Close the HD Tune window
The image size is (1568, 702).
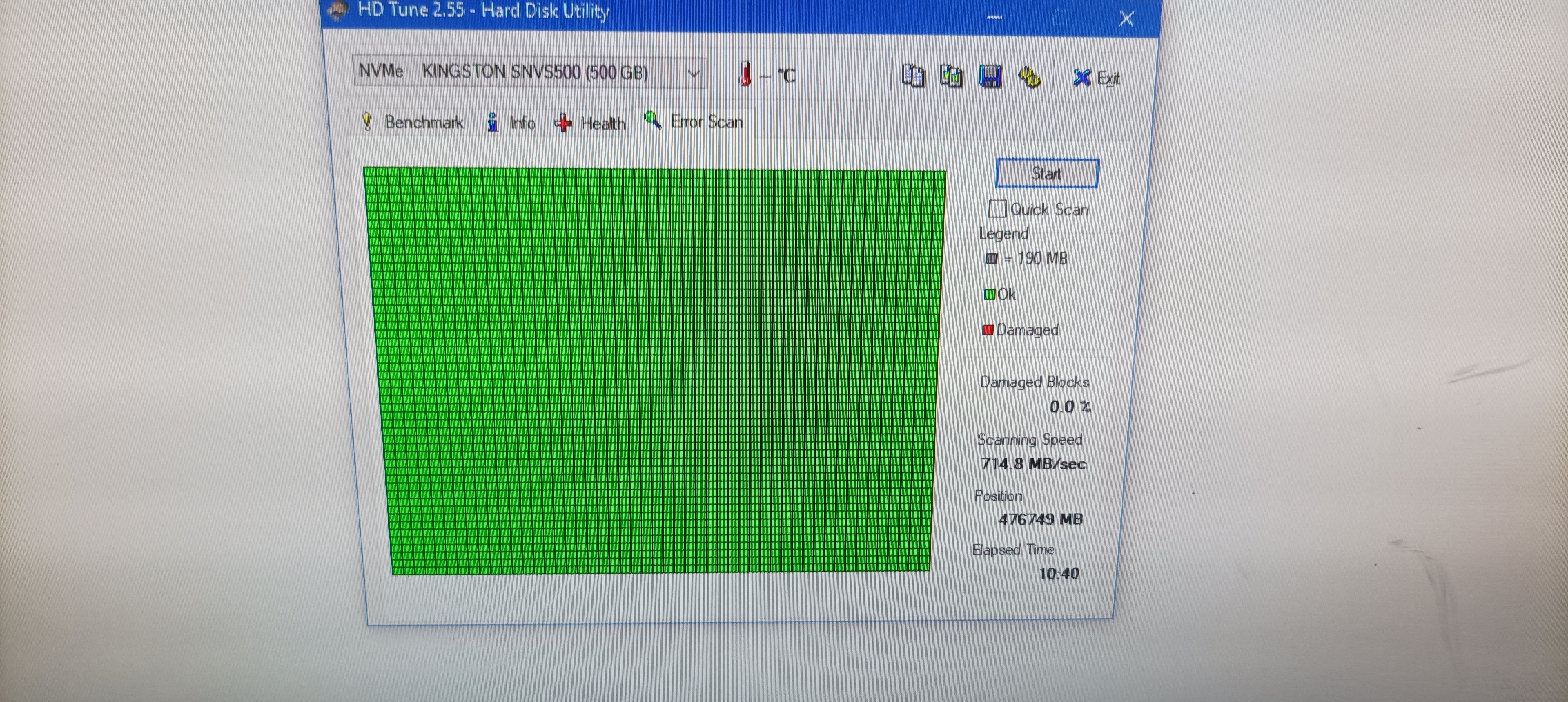[1125, 19]
